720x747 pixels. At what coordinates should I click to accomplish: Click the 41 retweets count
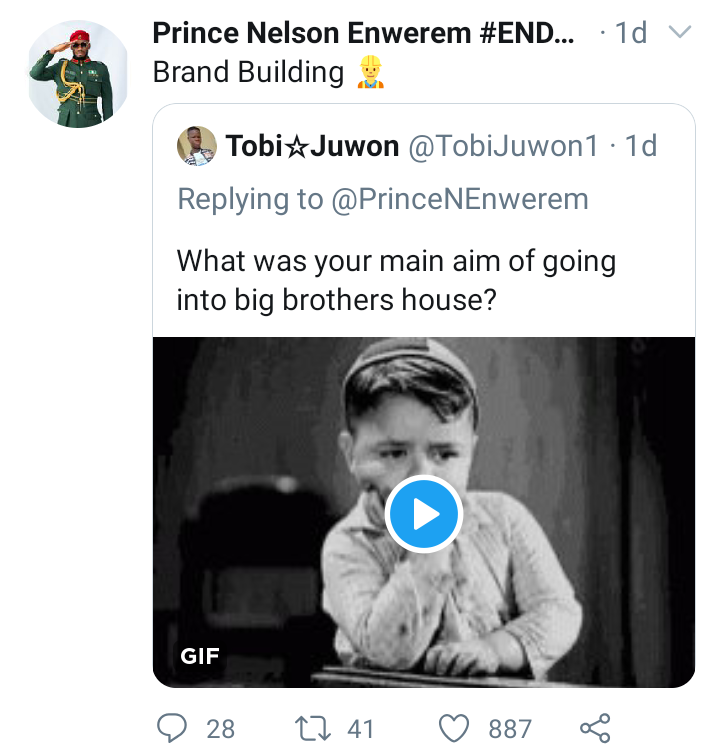(x=360, y=728)
